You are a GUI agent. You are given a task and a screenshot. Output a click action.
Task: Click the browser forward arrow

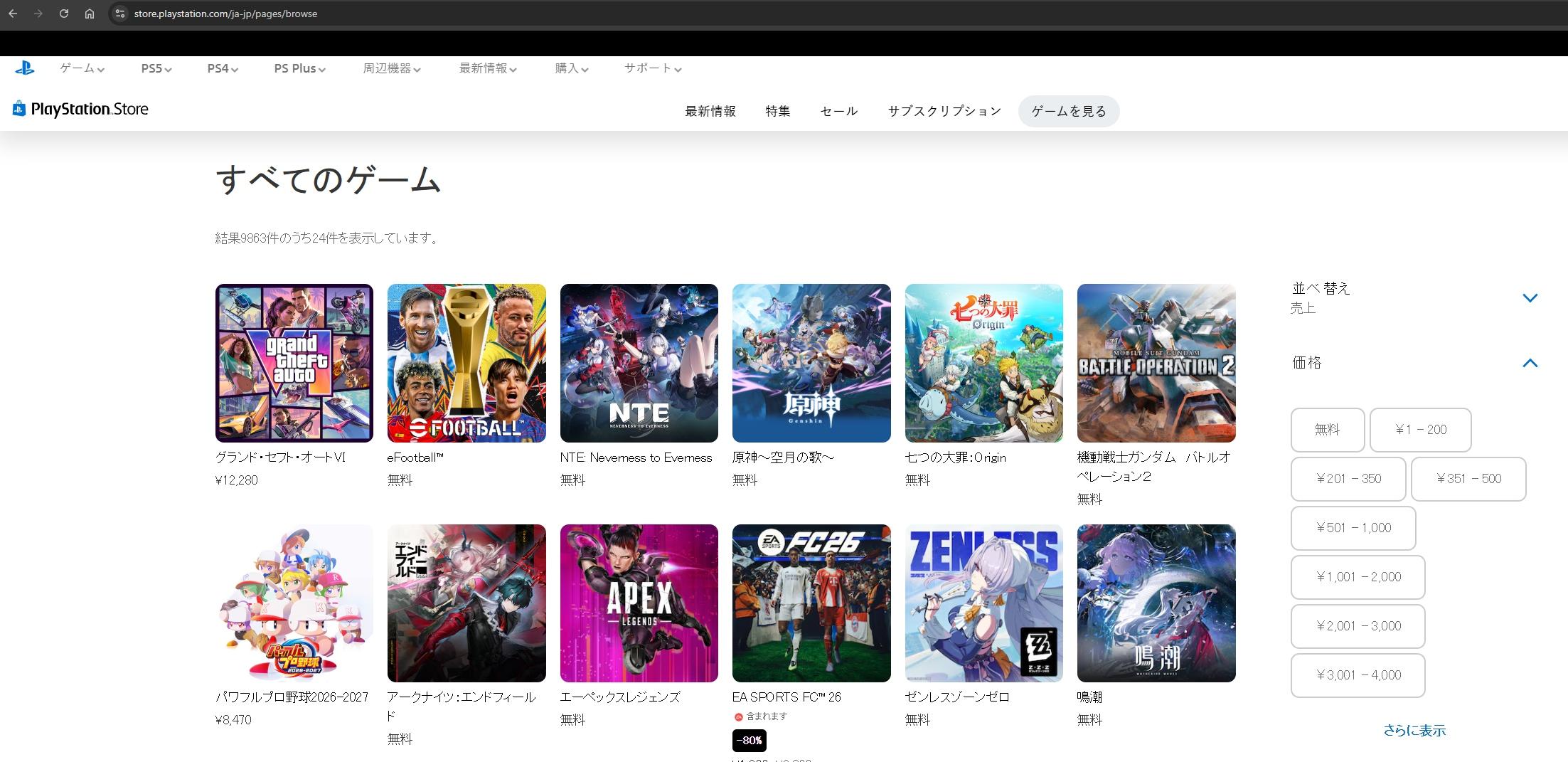click(x=38, y=14)
